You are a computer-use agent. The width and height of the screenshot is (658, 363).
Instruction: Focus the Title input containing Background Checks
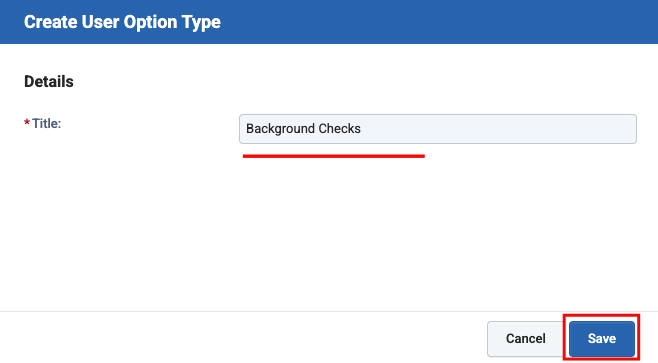(438, 129)
